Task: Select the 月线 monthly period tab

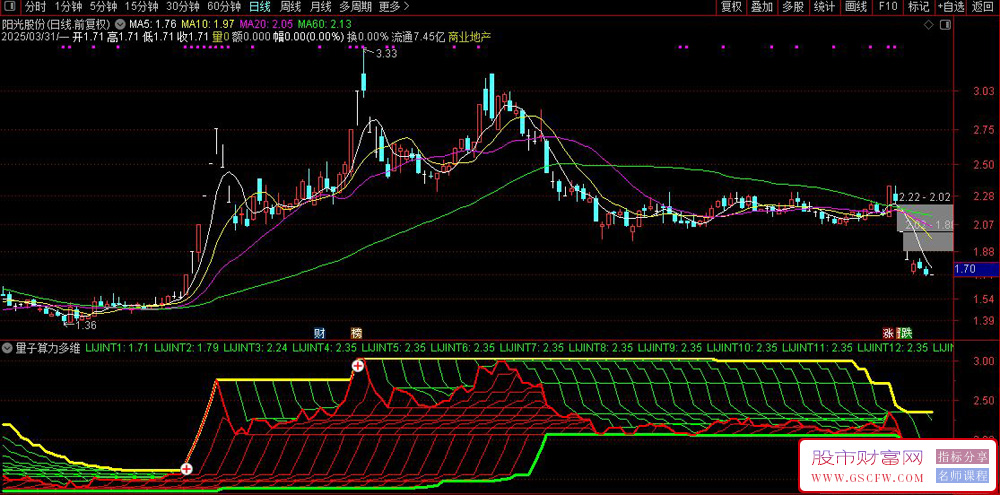Action: pos(320,7)
